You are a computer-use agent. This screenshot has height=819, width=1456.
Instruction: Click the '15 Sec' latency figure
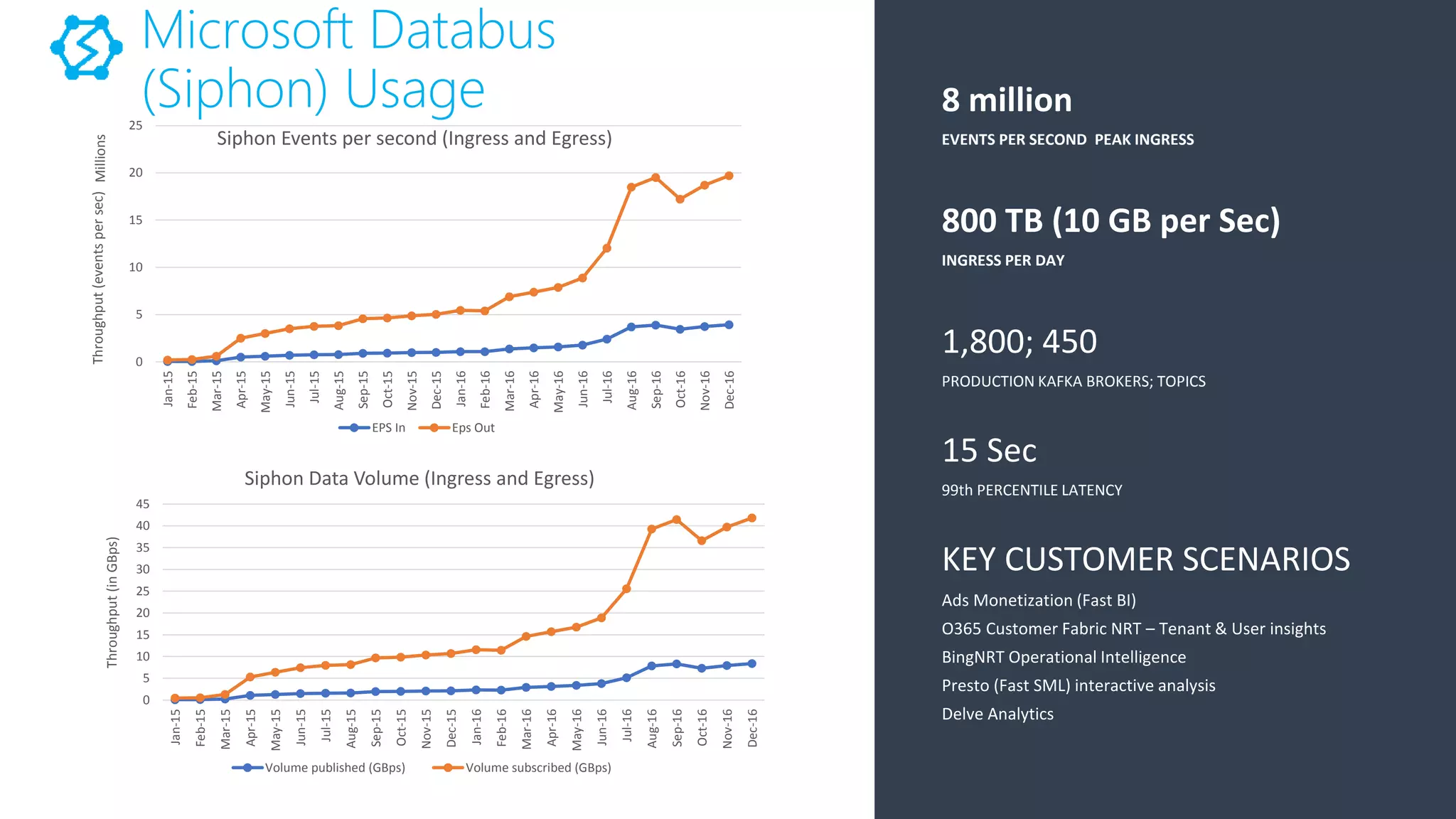[x=989, y=451]
